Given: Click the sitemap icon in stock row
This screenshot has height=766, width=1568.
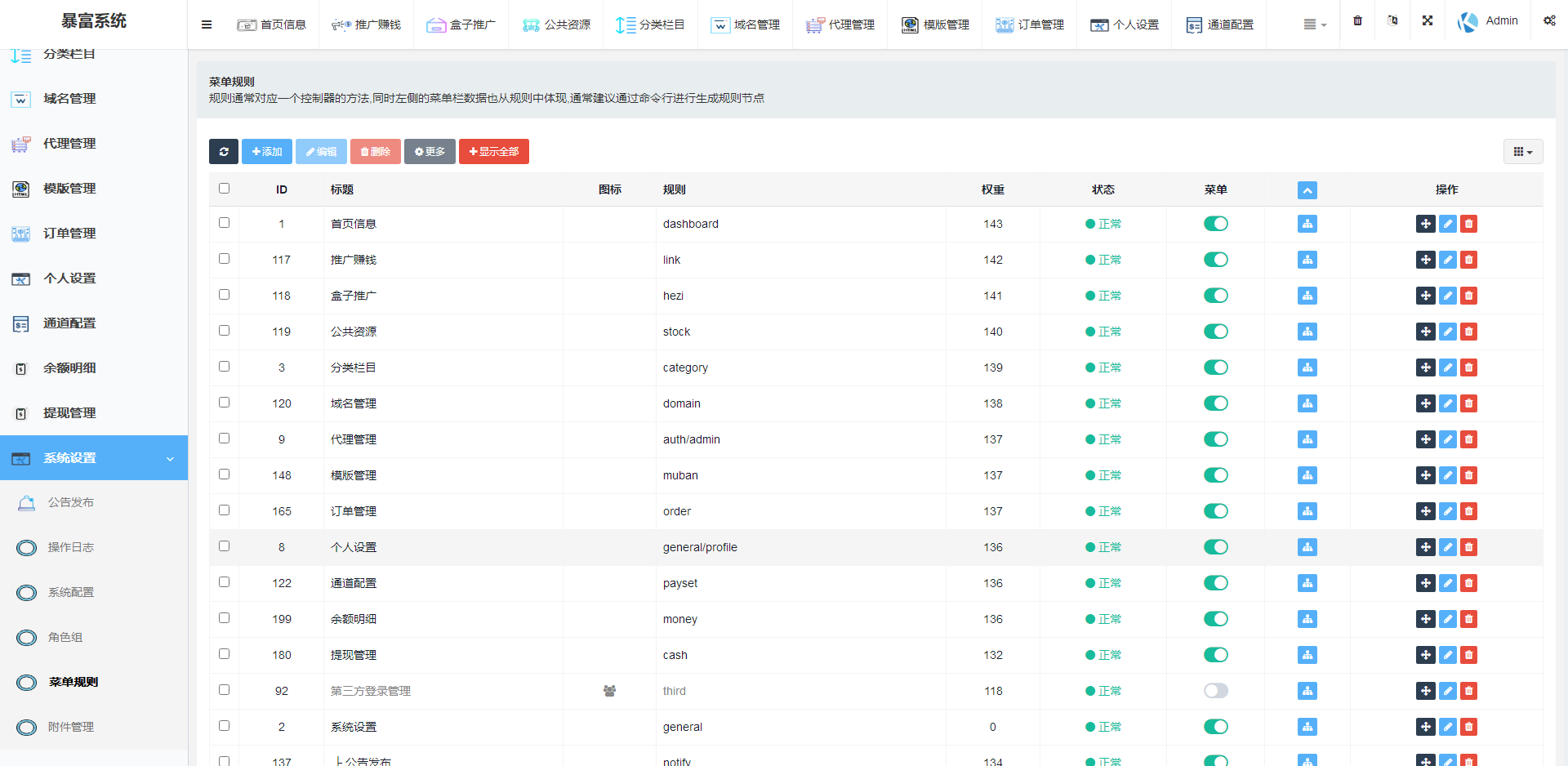Looking at the screenshot, I should (x=1307, y=332).
